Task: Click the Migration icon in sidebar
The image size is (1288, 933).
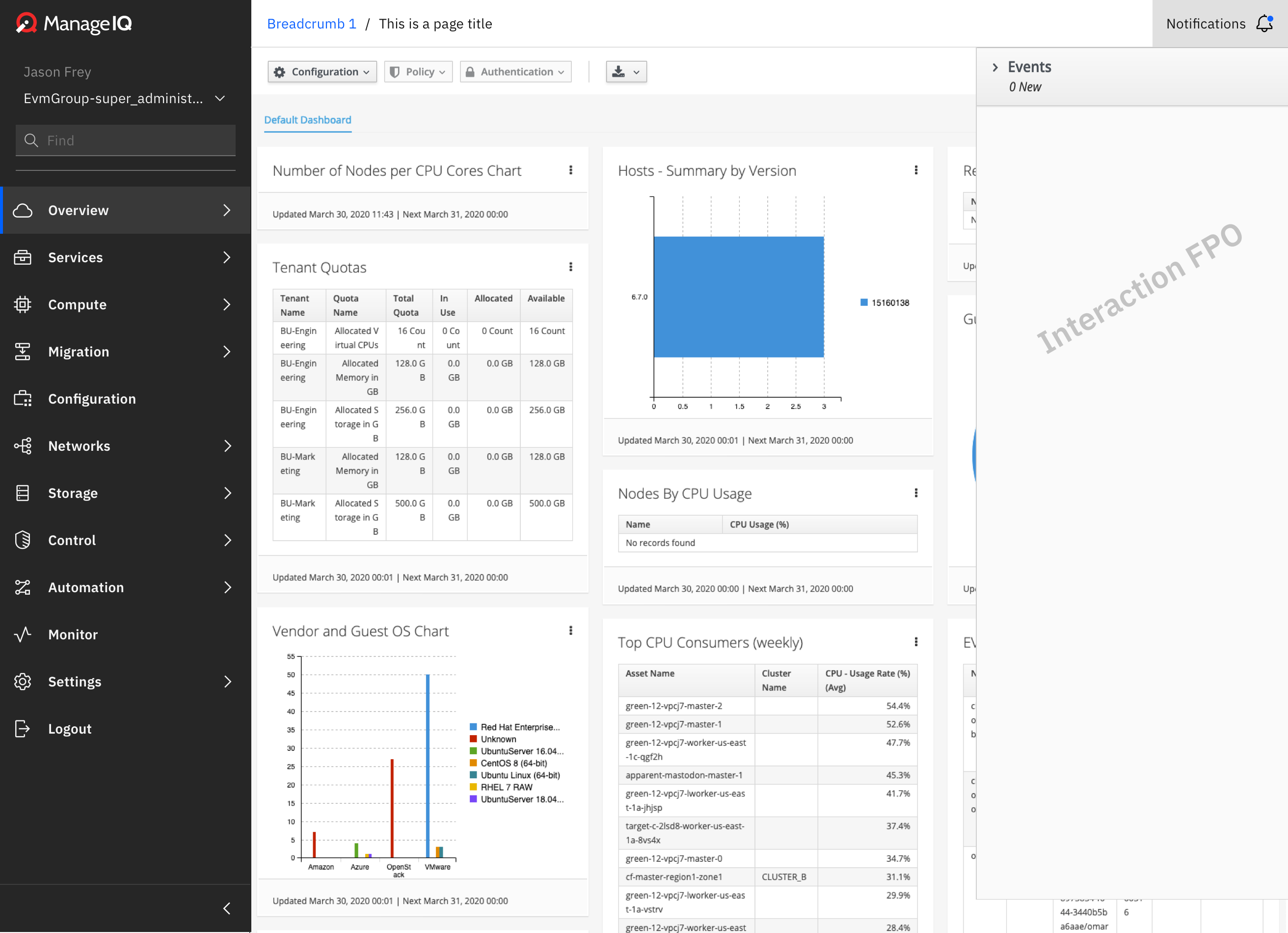Action: [23, 352]
